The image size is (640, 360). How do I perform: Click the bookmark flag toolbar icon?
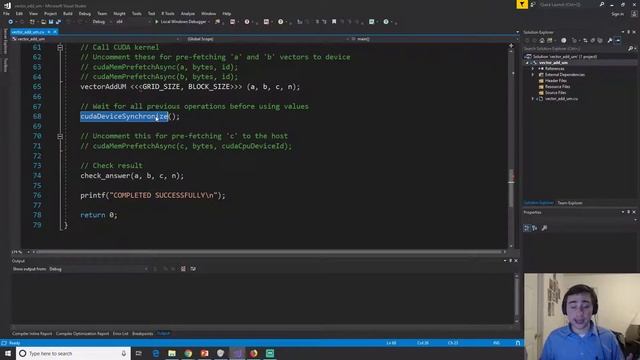click(x=334, y=22)
